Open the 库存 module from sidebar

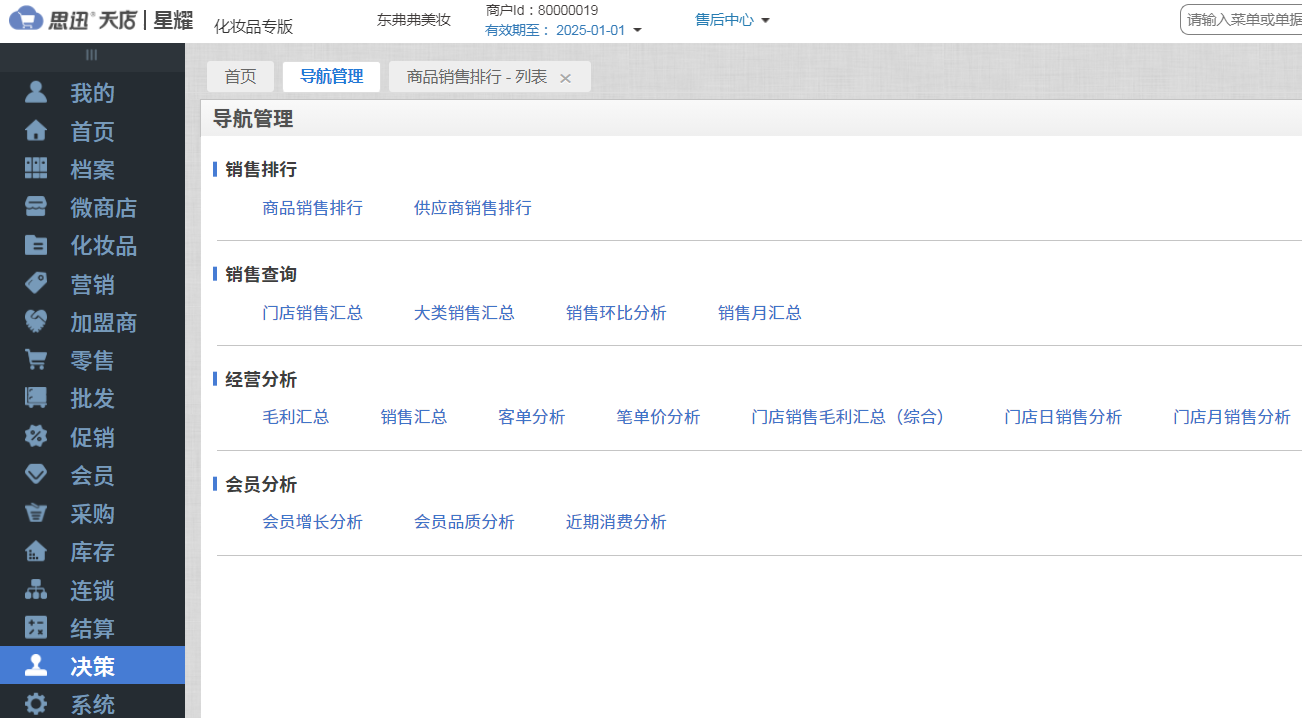(x=92, y=551)
